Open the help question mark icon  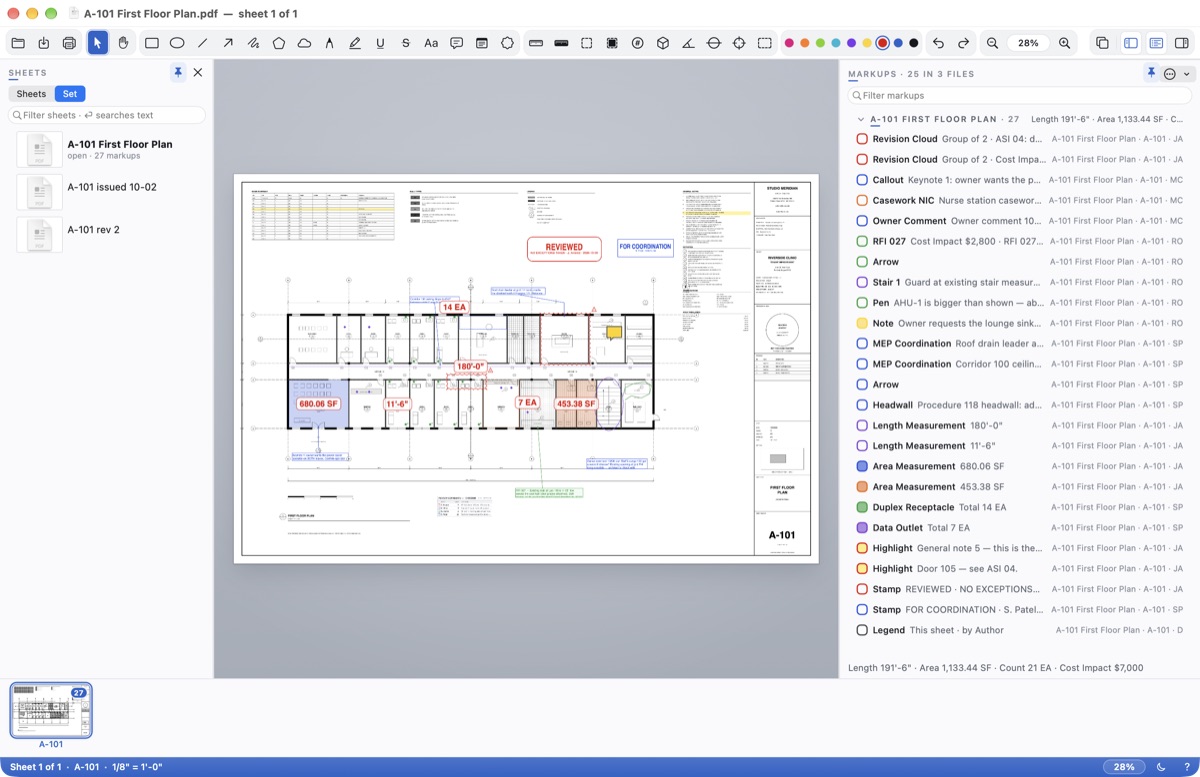click(1187, 767)
